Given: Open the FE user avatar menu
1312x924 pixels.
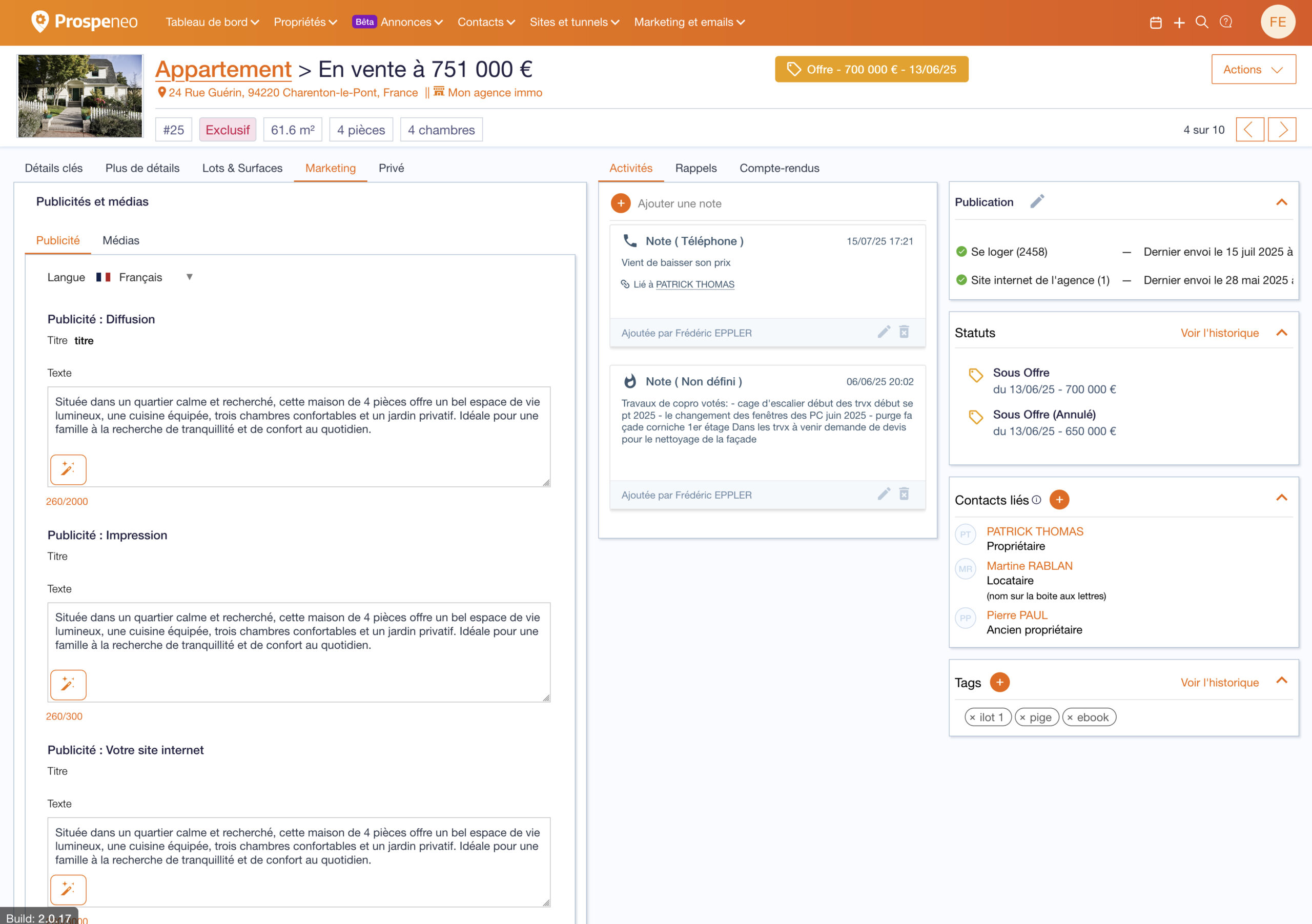Looking at the screenshot, I should pos(1278,22).
